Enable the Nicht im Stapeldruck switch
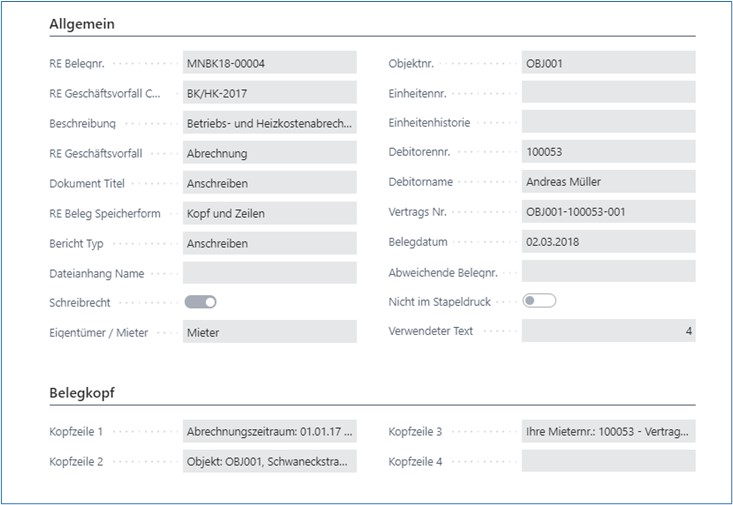The width and height of the screenshot is (733, 505). click(x=539, y=301)
